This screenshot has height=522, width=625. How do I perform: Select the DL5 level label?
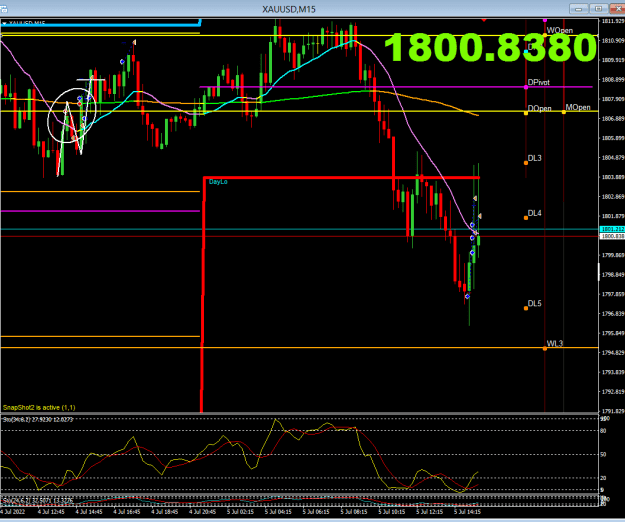pos(535,303)
